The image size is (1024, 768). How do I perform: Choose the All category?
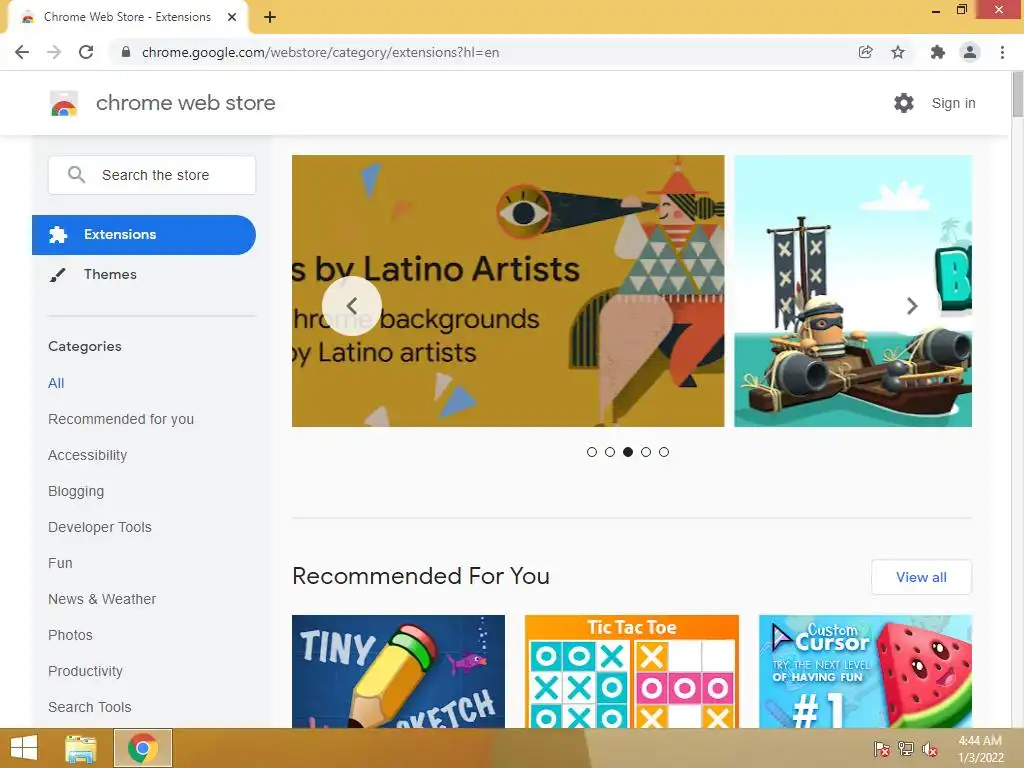(x=56, y=383)
